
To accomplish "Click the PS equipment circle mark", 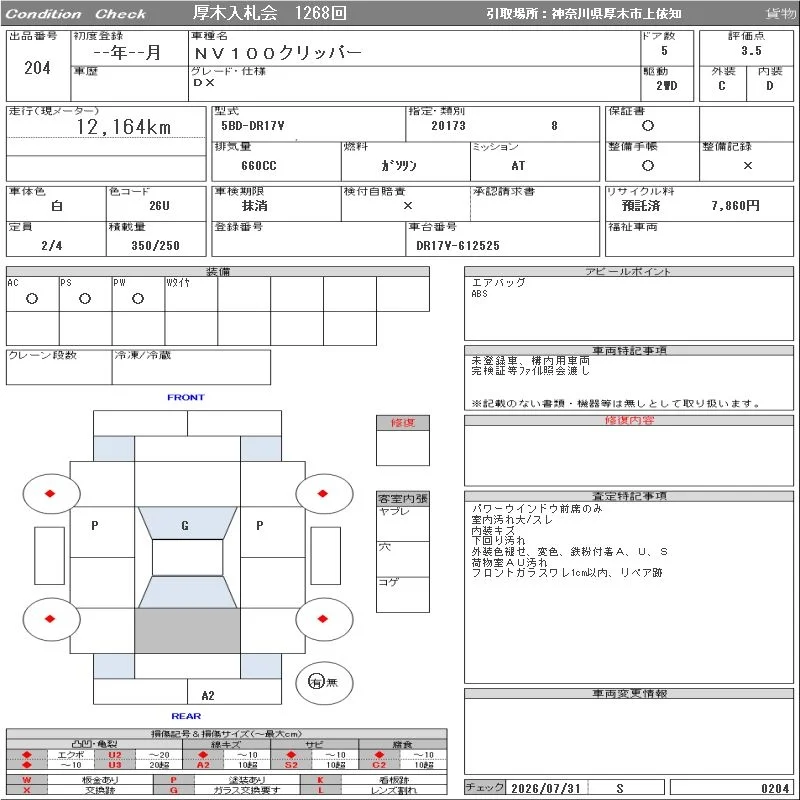I will pyautogui.click(x=85, y=298).
